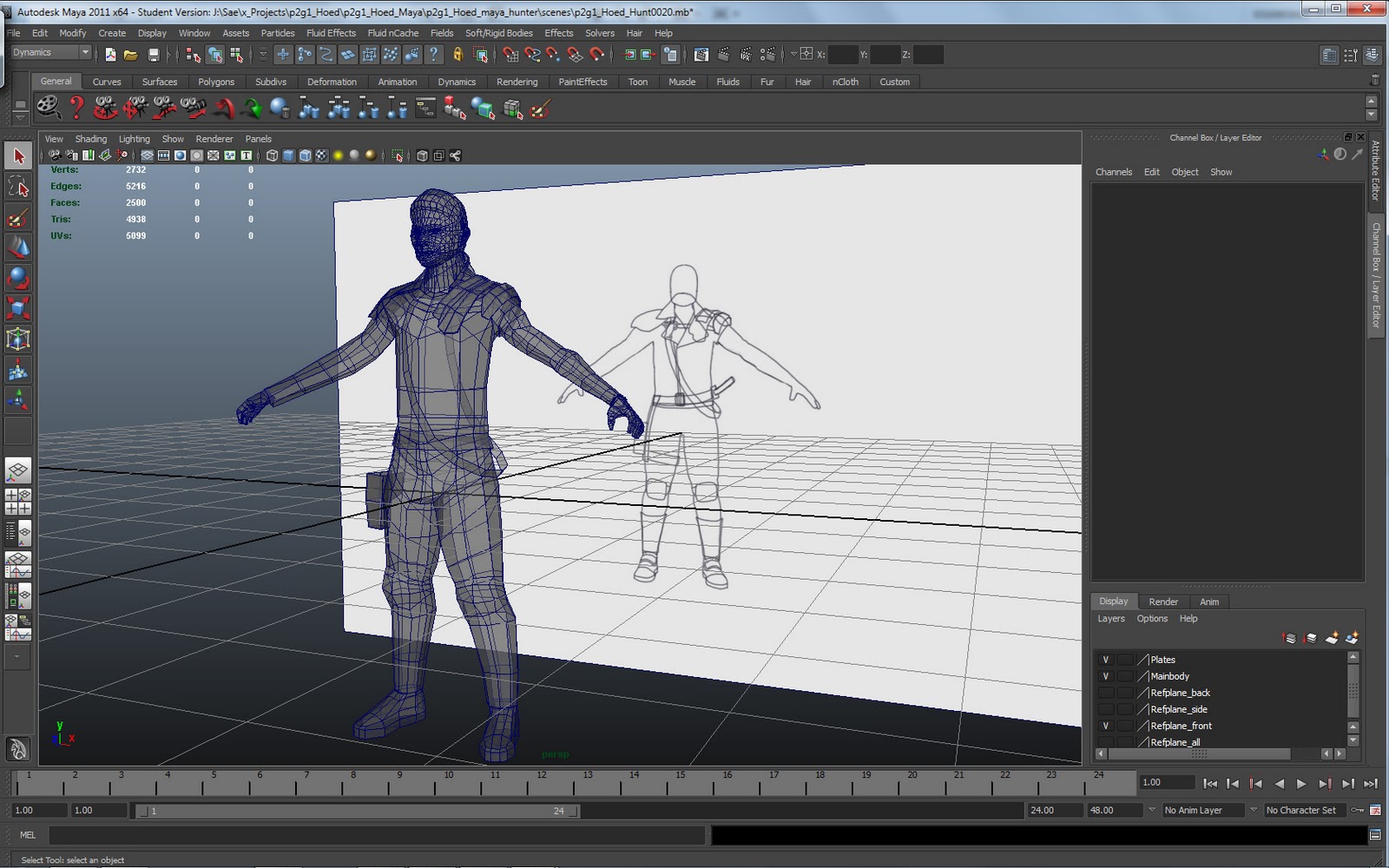This screenshot has width=1389, height=868.
Task: Switch to the Polygons shelf tab
Action: tap(215, 82)
